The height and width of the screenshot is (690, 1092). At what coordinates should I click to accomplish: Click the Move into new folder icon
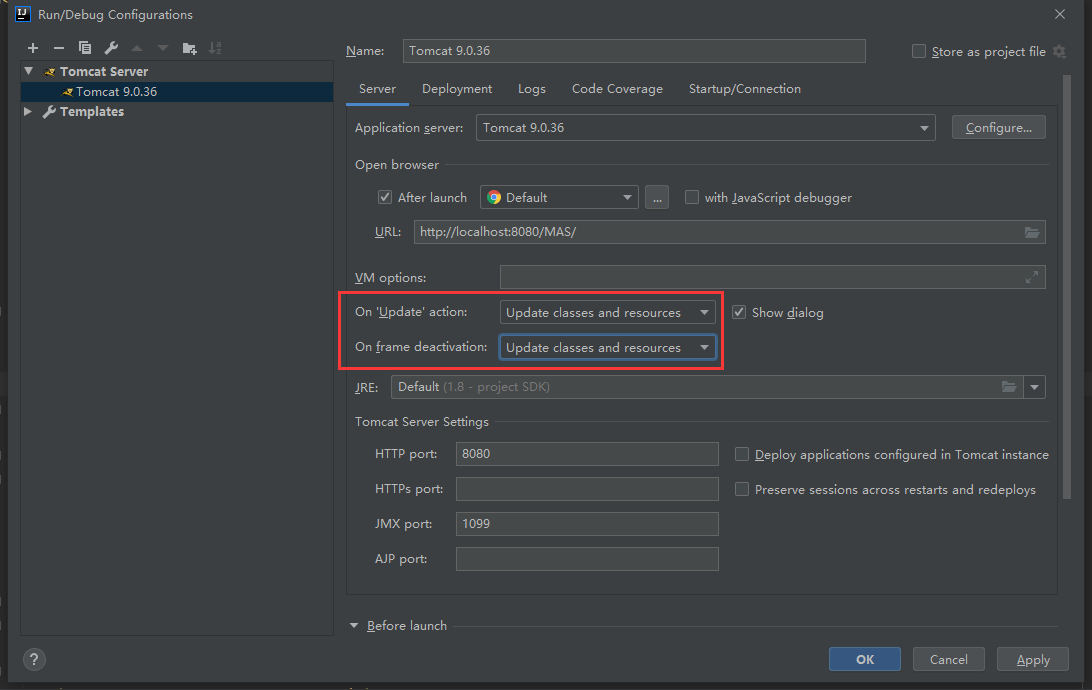tap(189, 48)
